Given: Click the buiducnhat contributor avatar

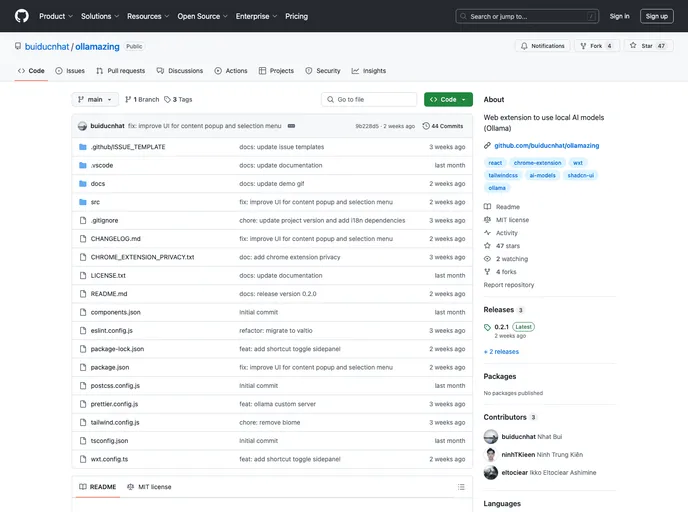Looking at the screenshot, I should click(x=491, y=437).
